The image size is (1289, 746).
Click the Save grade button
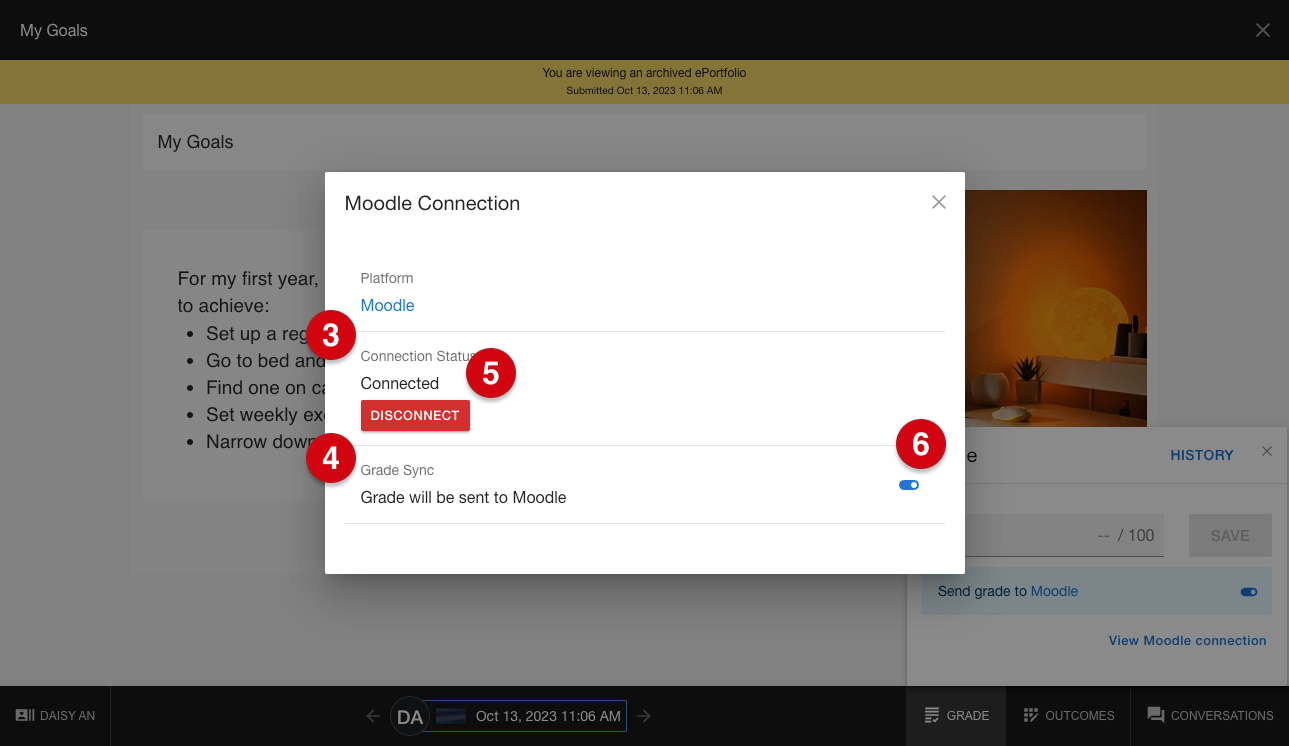[x=1230, y=536]
